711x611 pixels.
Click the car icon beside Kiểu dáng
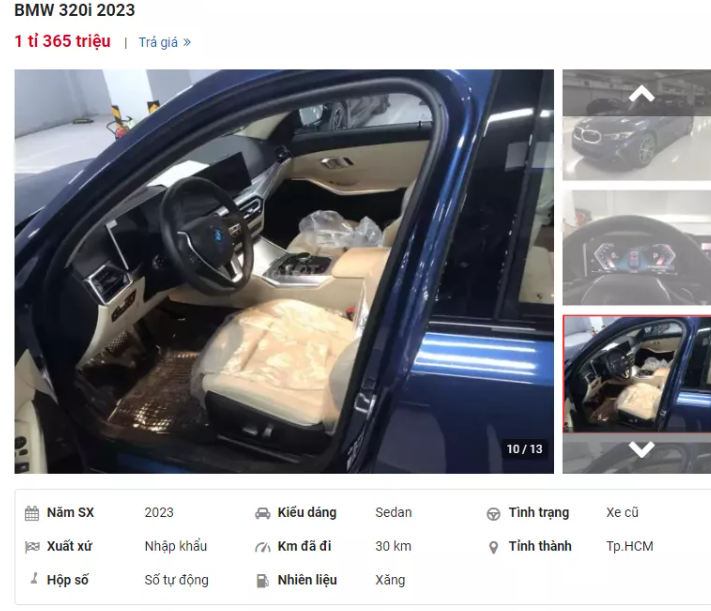(x=263, y=513)
